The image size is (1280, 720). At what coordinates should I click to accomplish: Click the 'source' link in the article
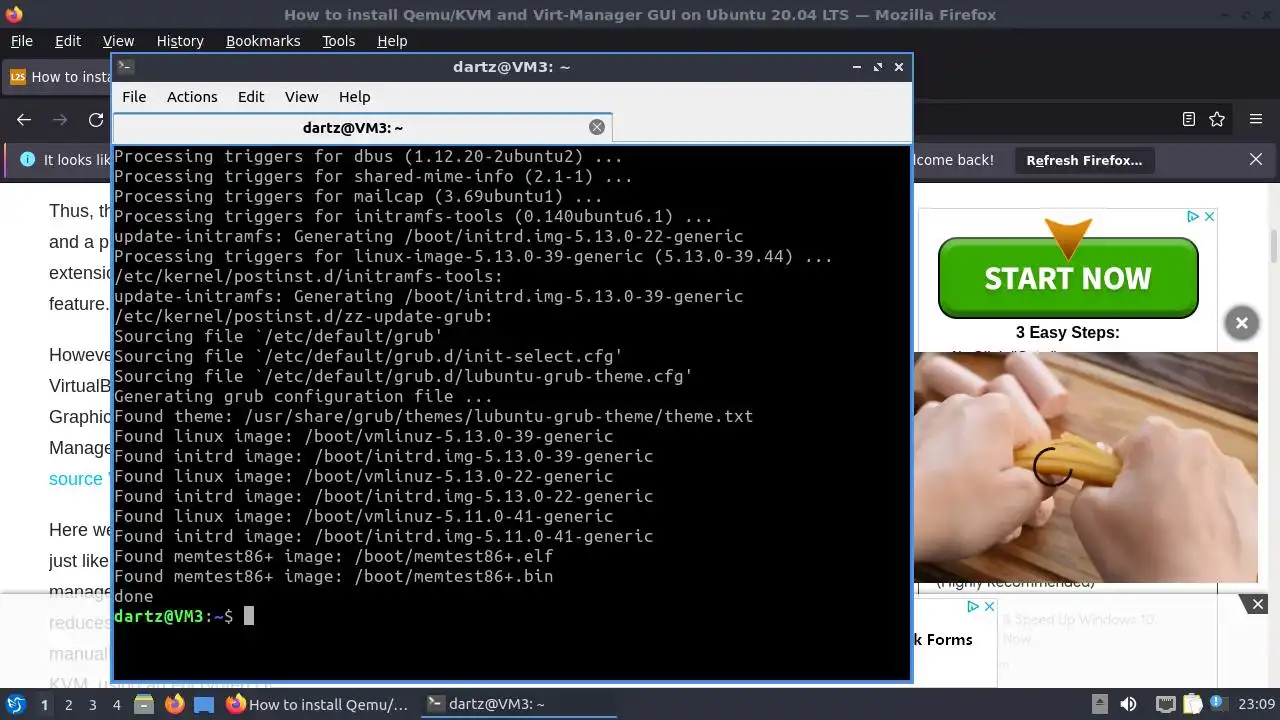click(75, 479)
